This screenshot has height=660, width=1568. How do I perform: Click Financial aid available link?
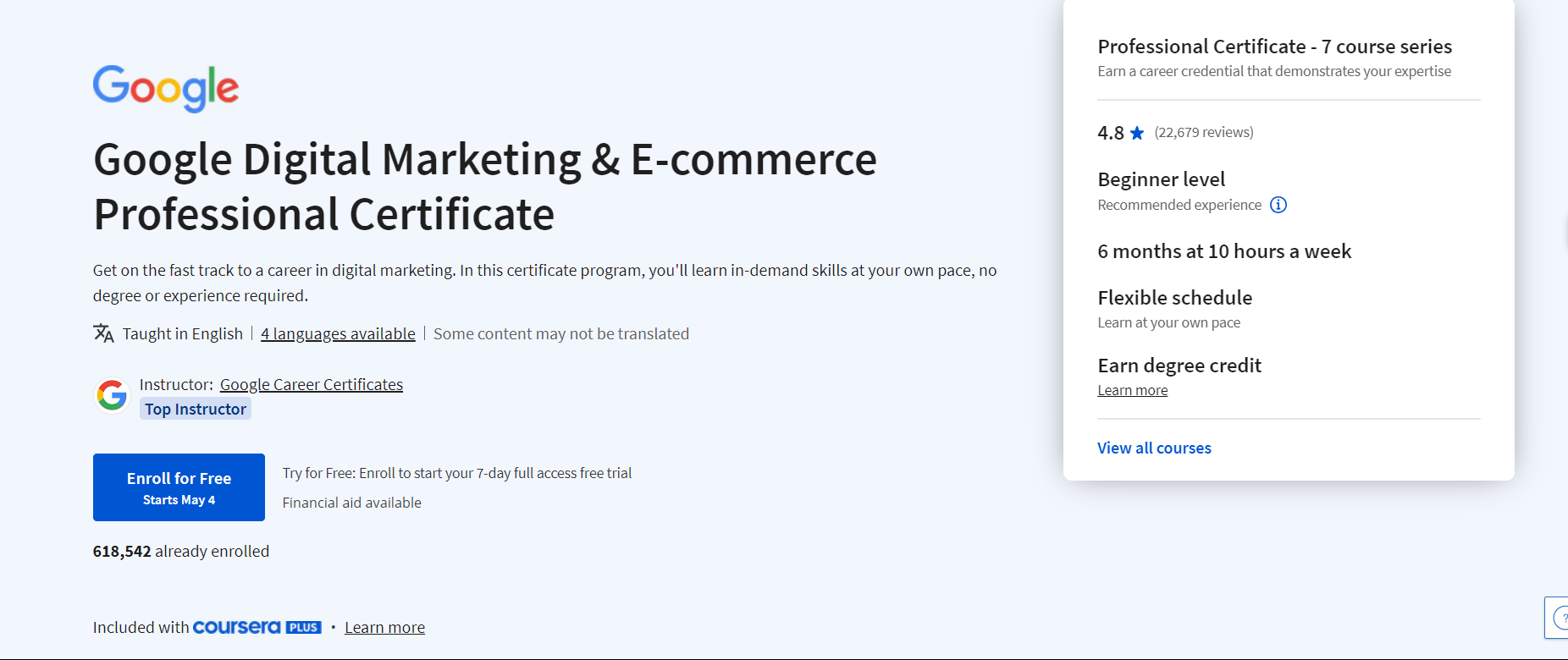(x=352, y=503)
